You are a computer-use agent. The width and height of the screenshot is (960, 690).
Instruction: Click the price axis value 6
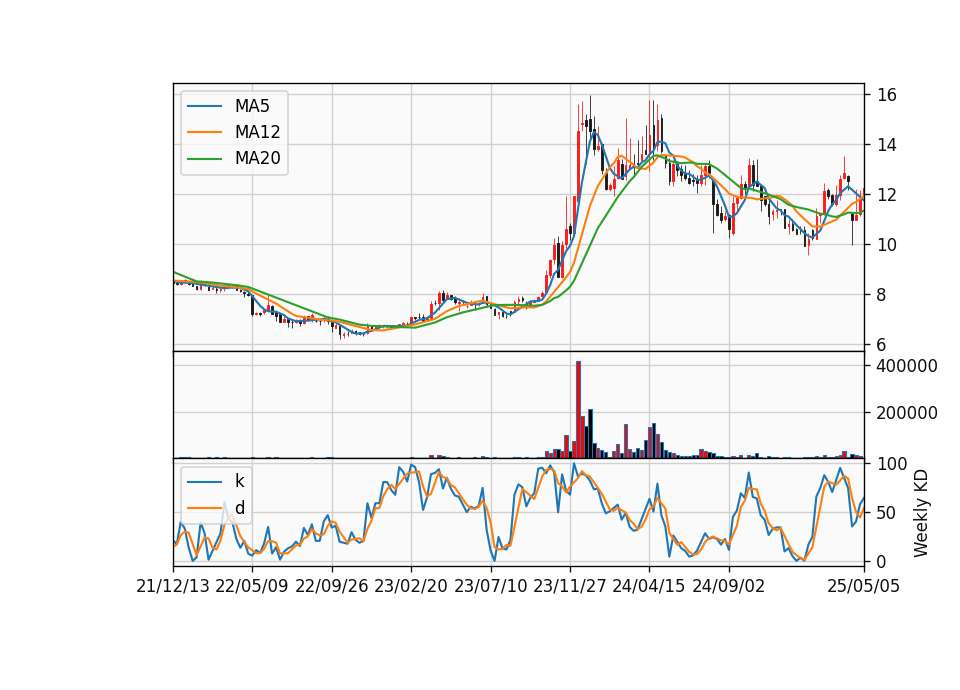[882, 345]
